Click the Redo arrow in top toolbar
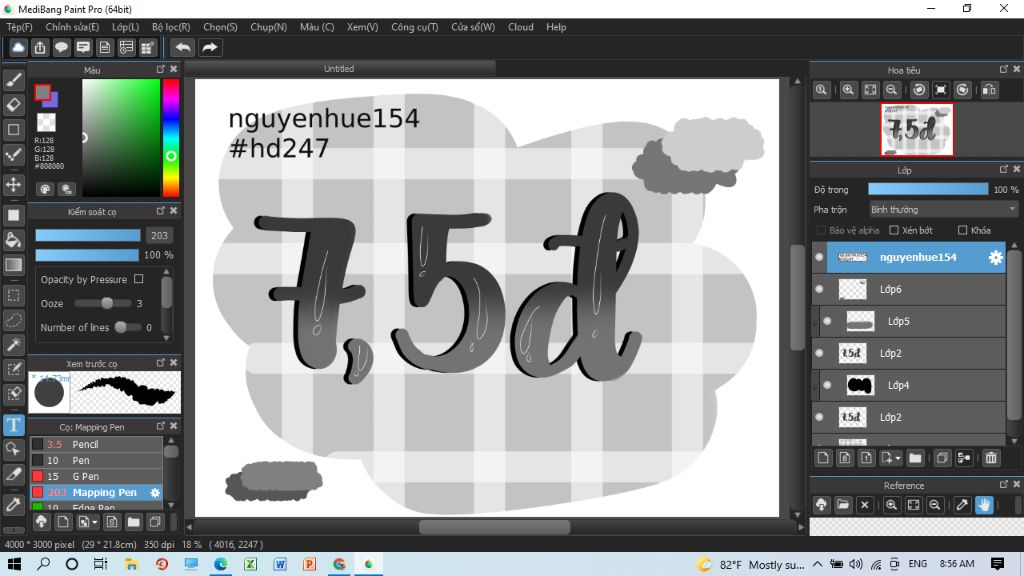This screenshot has width=1024, height=576. tap(210, 48)
